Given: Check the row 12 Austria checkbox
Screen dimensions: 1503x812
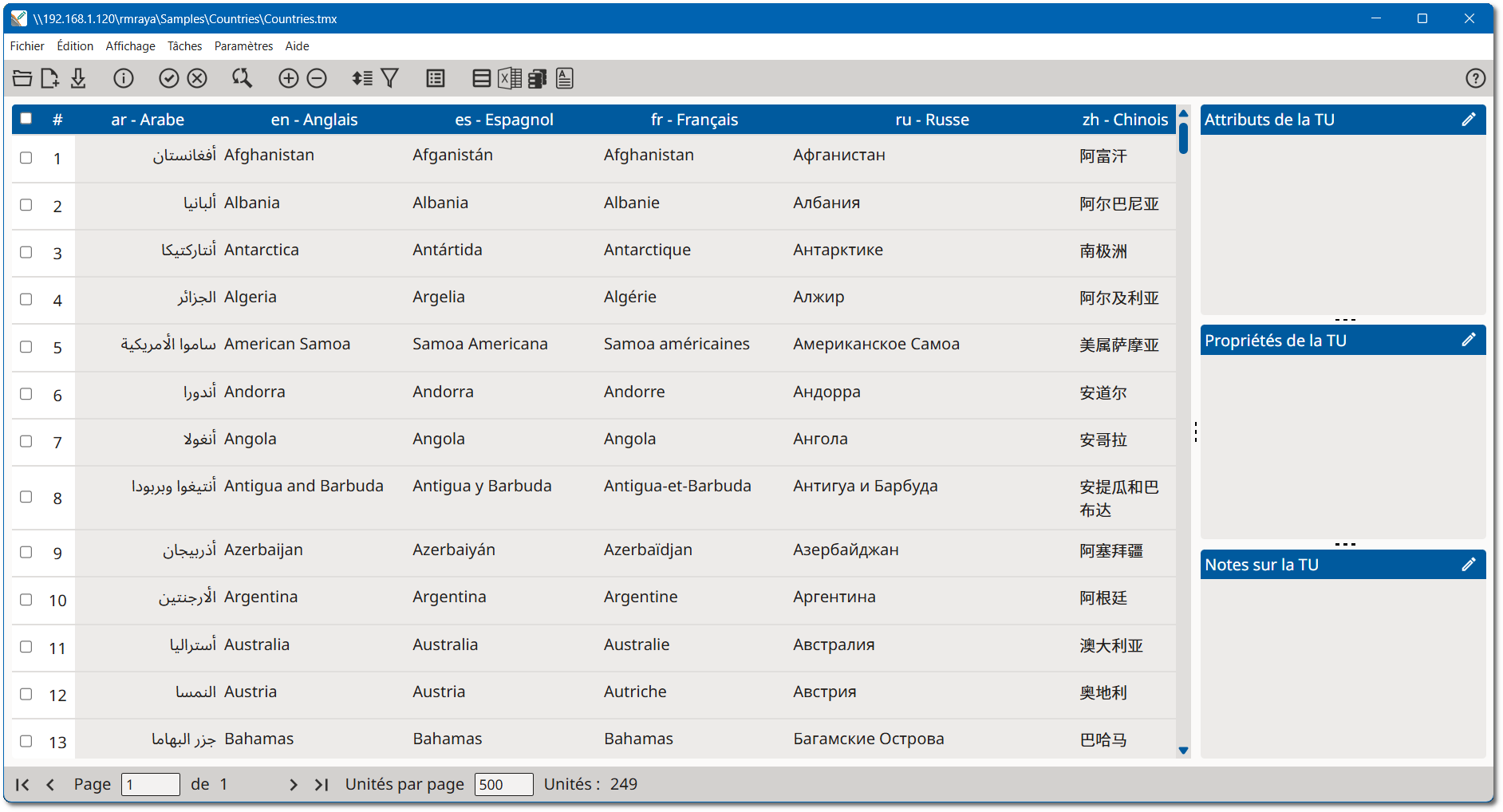Looking at the screenshot, I should (26, 694).
